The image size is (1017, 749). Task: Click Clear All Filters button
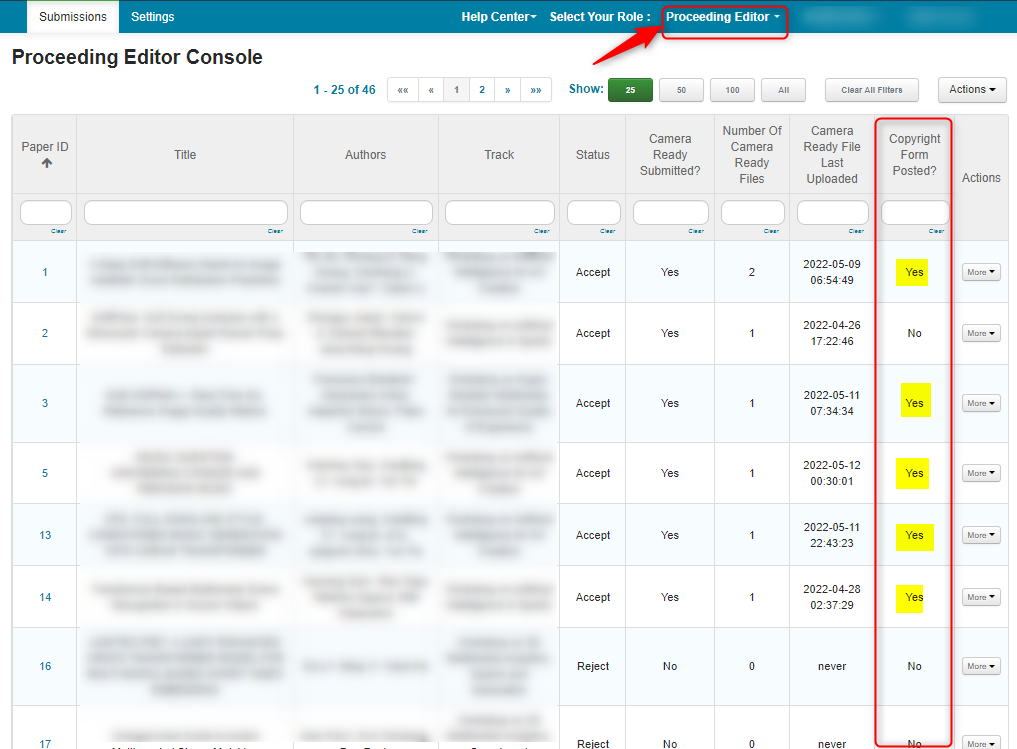871,90
